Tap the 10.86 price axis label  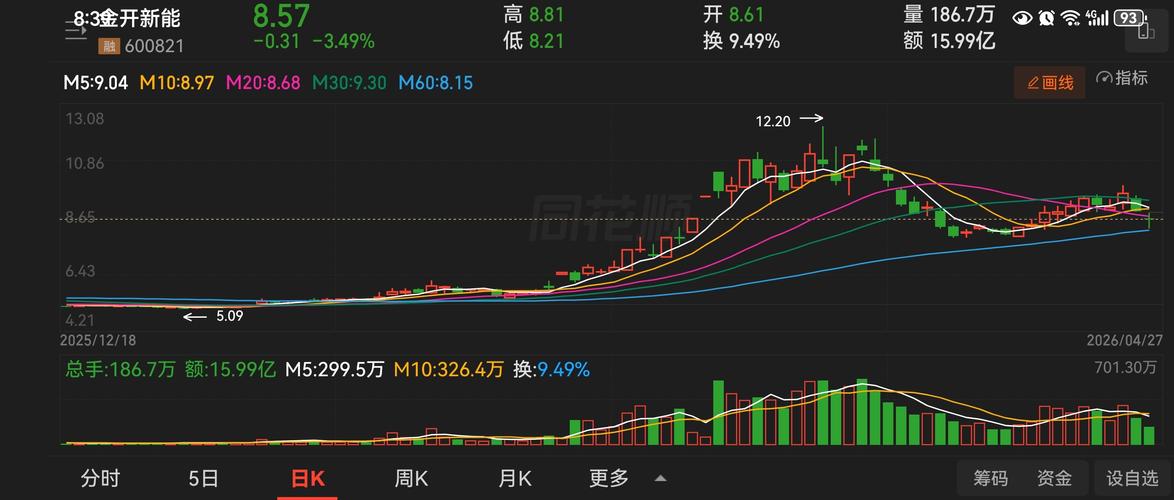[x=83, y=163]
